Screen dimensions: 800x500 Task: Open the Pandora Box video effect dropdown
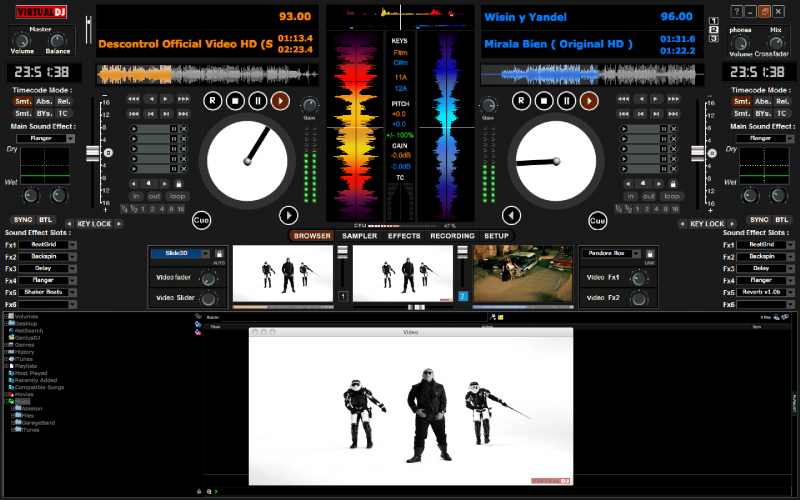pyautogui.click(x=611, y=254)
